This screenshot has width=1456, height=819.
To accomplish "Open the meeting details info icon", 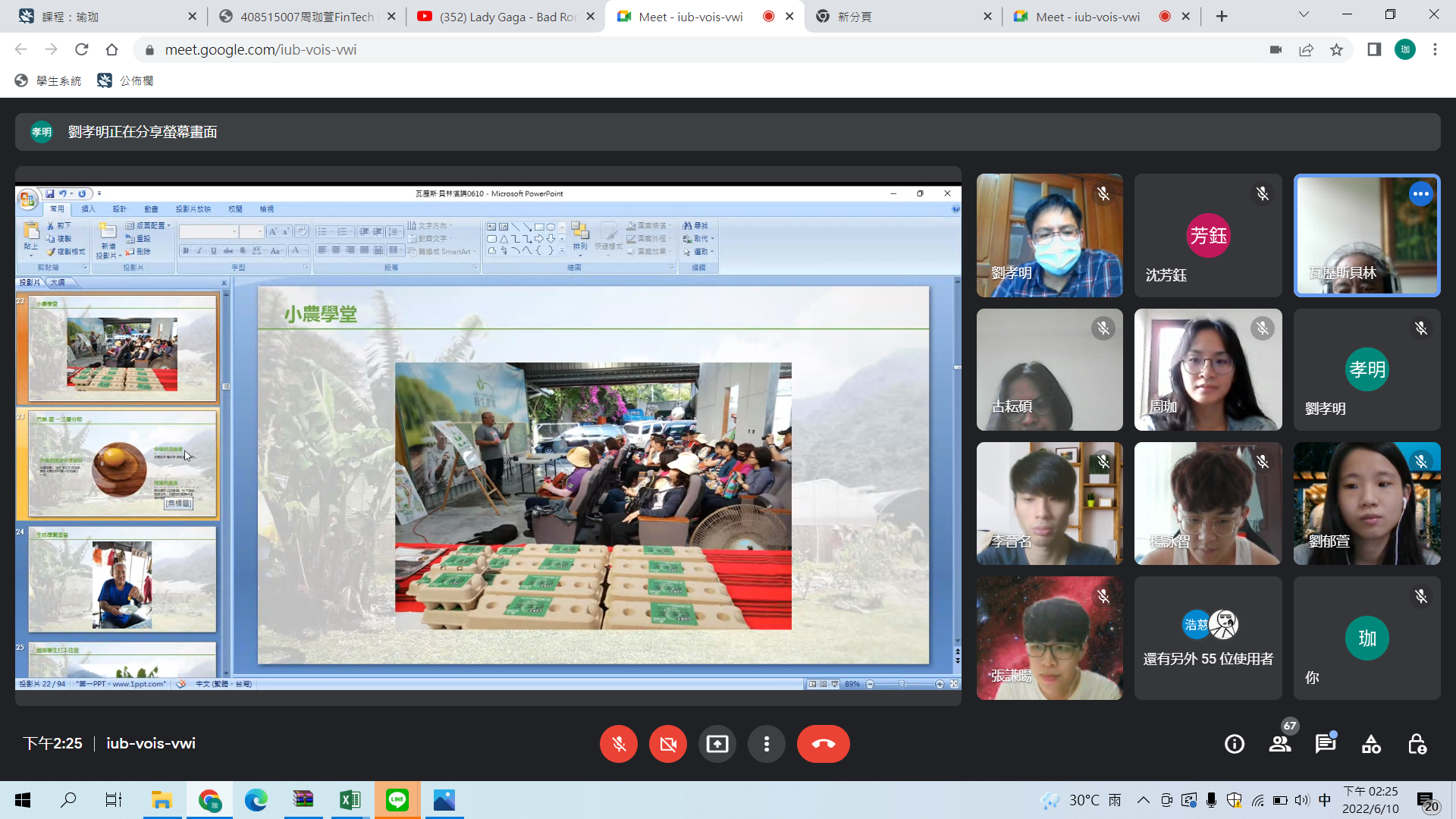I will [1234, 744].
